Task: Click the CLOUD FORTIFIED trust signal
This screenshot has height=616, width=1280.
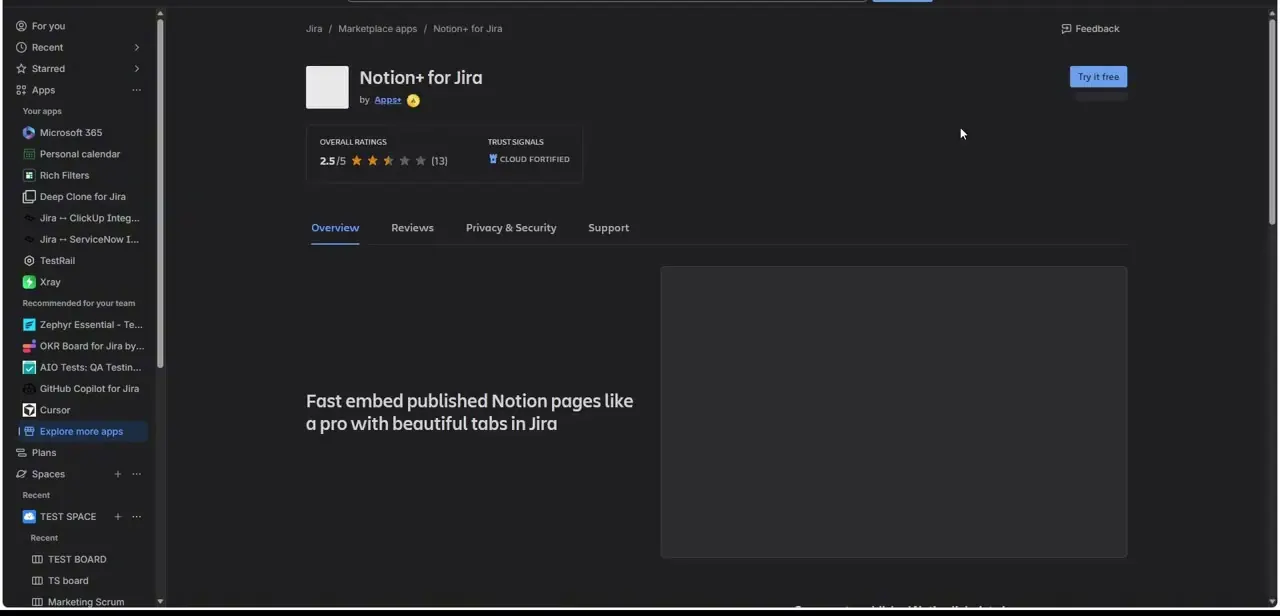Action: (529, 159)
